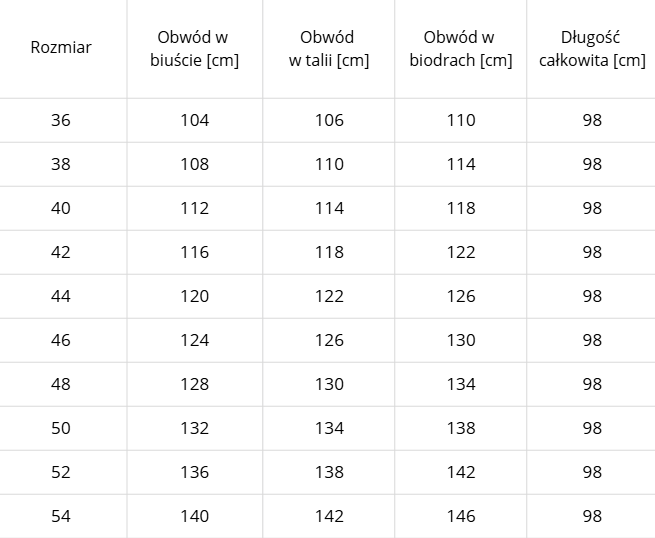Click size 50 row label
This screenshot has width=655, height=538.
(x=61, y=428)
